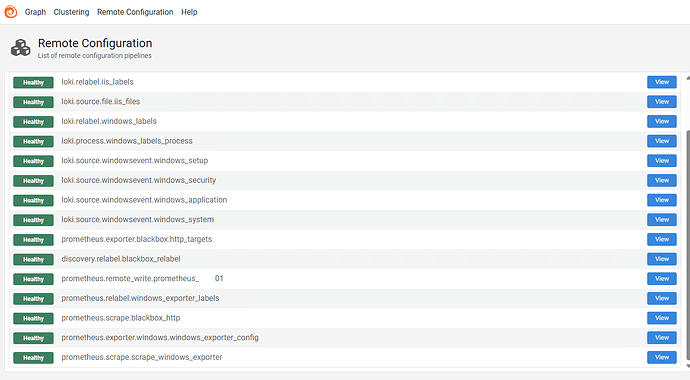The height and width of the screenshot is (380, 690).
Task: Click Healthy badge for prometheus.scrape.blackbox_http
Action: 33,318
